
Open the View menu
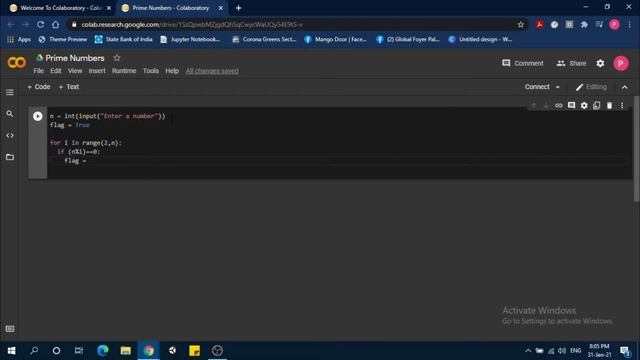coord(75,71)
